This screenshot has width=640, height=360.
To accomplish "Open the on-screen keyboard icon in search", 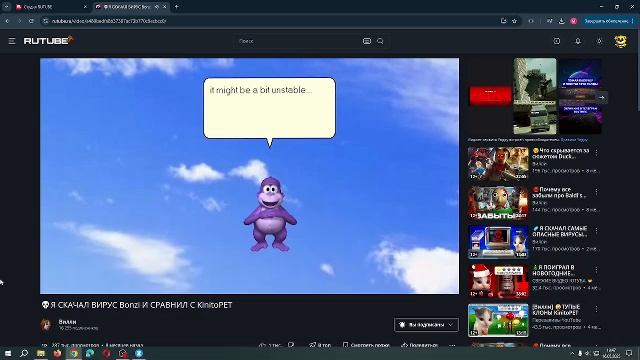I will pos(367,41).
